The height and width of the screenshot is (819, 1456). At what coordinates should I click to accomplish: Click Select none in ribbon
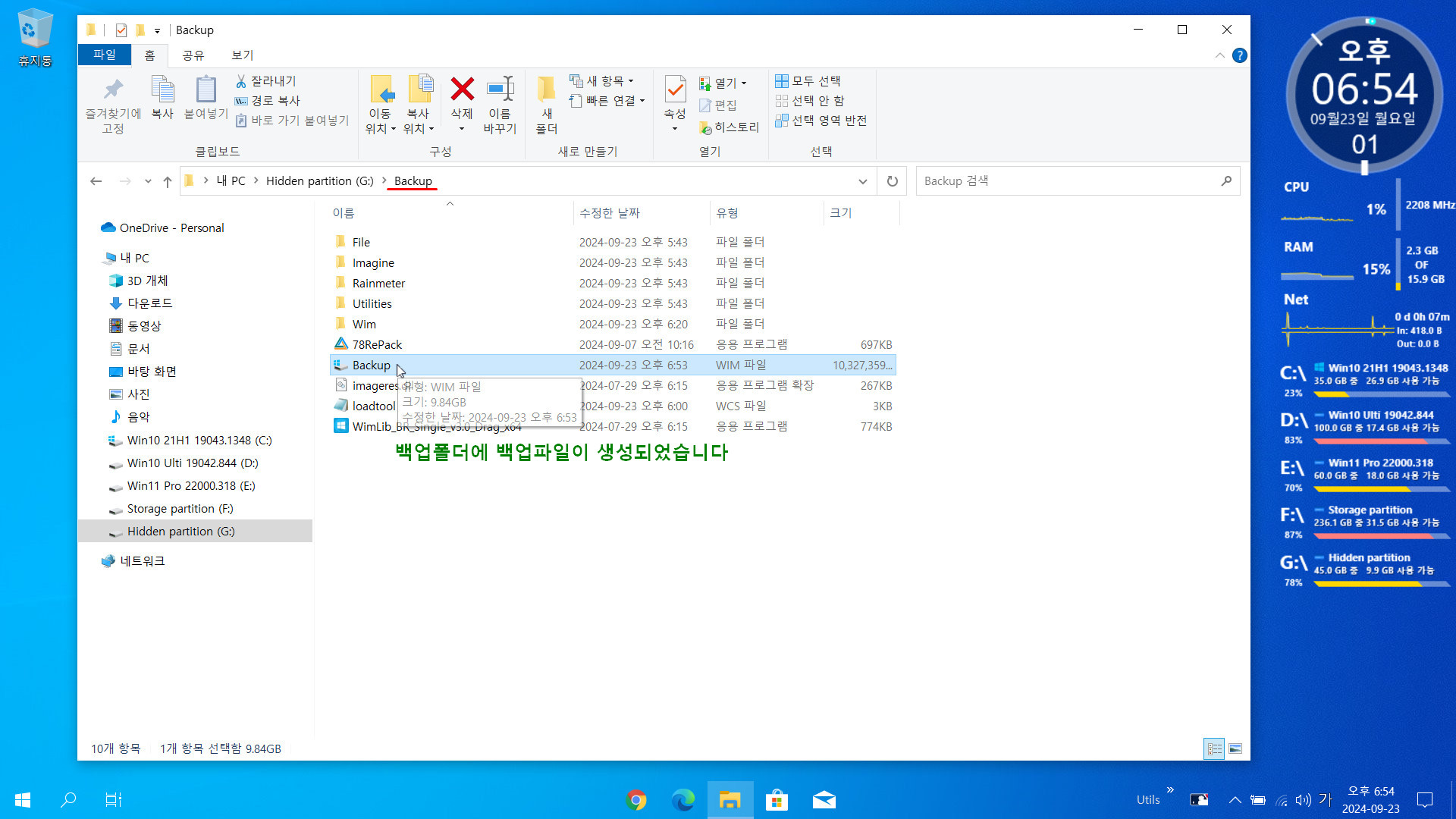pos(810,101)
